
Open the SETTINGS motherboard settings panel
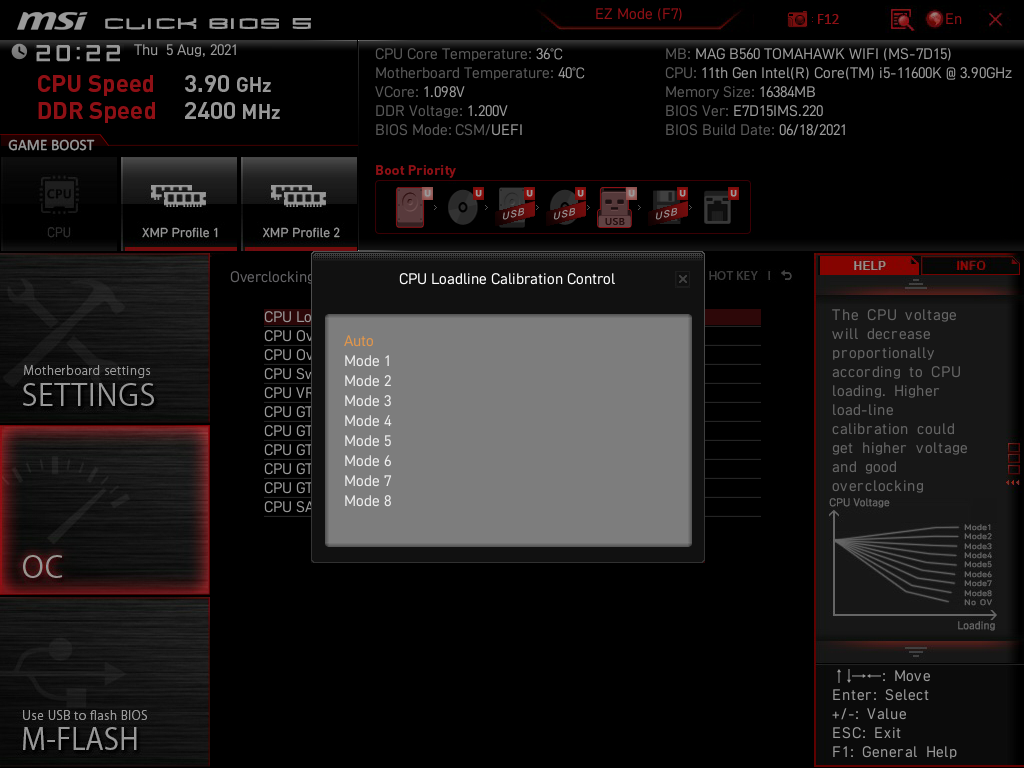point(104,338)
